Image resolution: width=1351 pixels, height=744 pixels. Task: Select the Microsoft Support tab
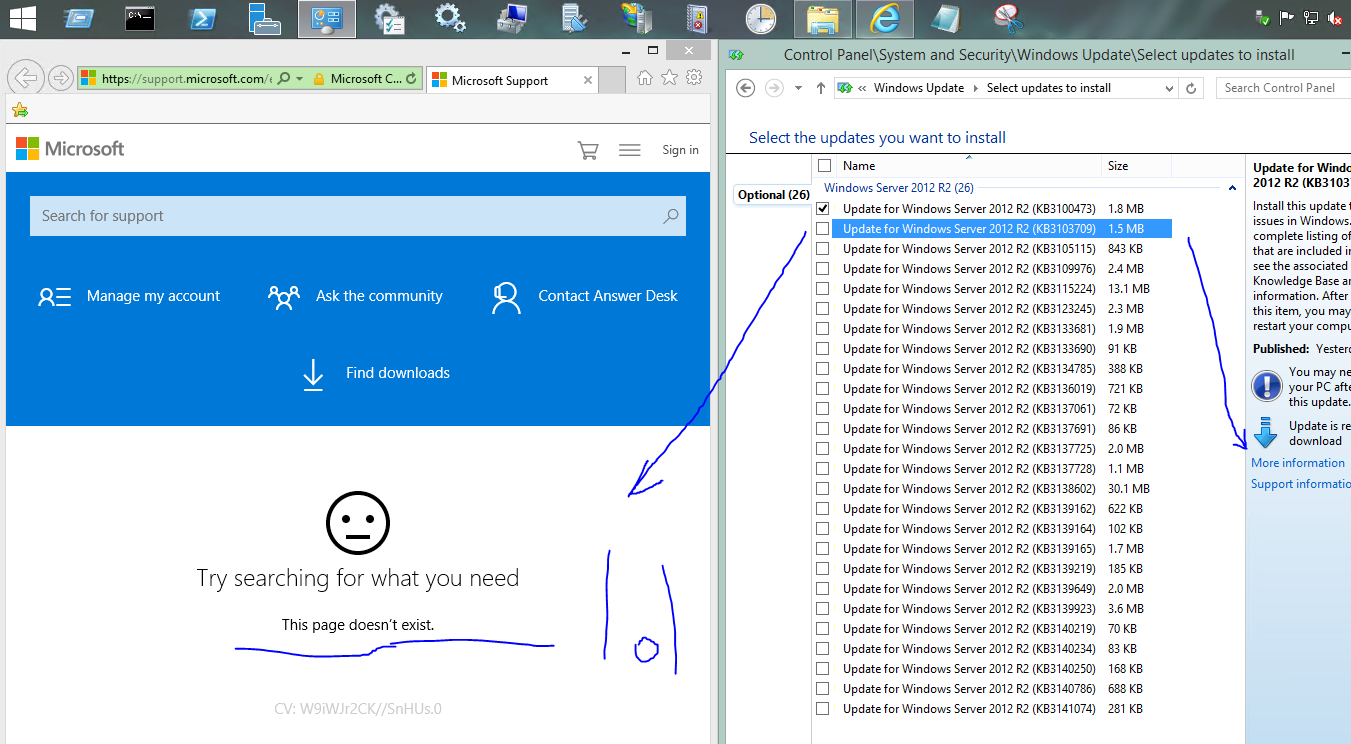(x=510, y=80)
